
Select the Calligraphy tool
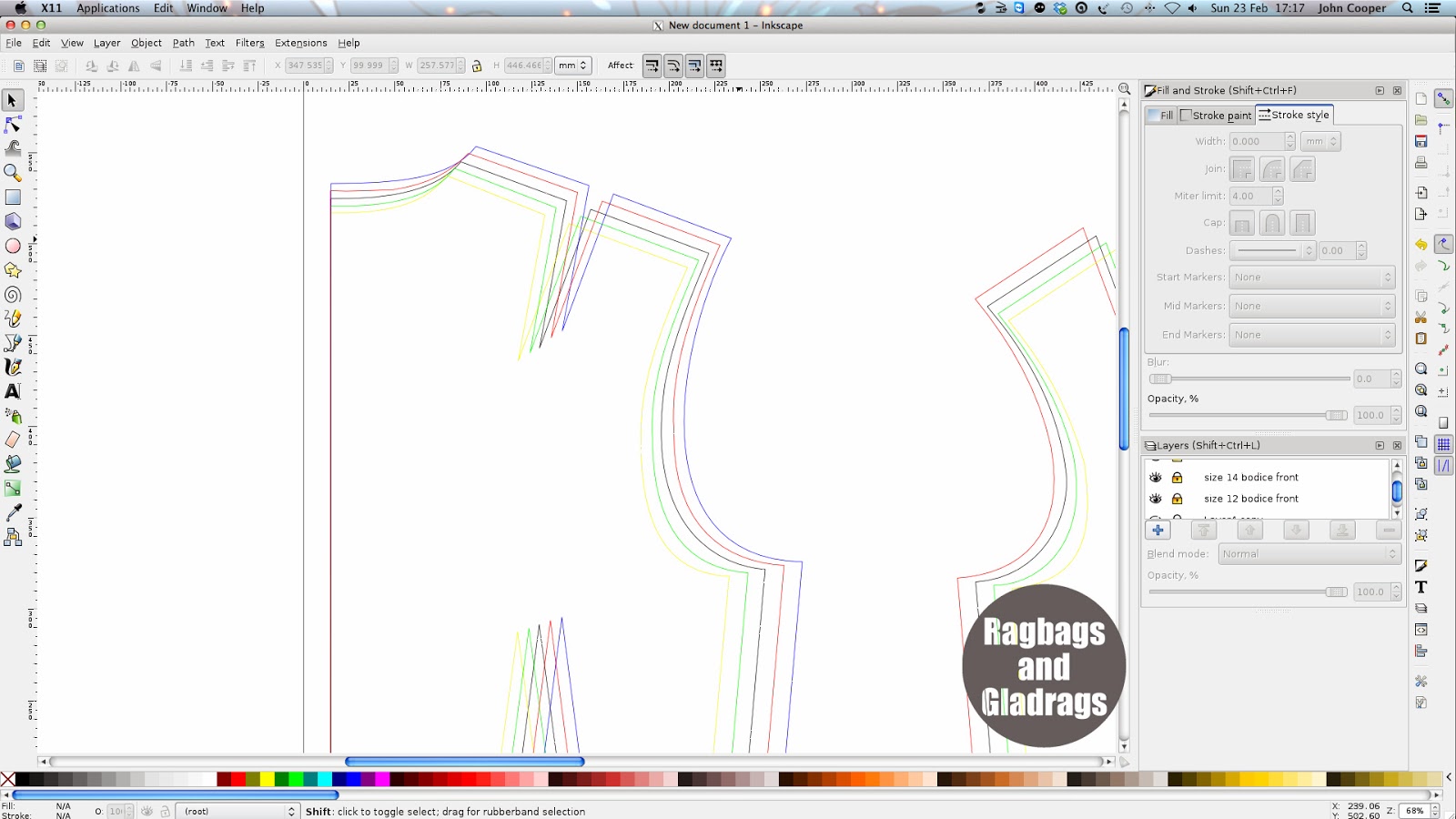coord(13,367)
